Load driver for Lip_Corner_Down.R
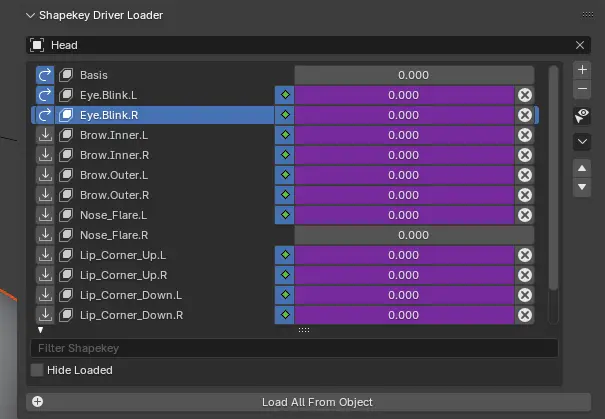Image resolution: width=605 pixels, height=419 pixels. [x=45, y=315]
